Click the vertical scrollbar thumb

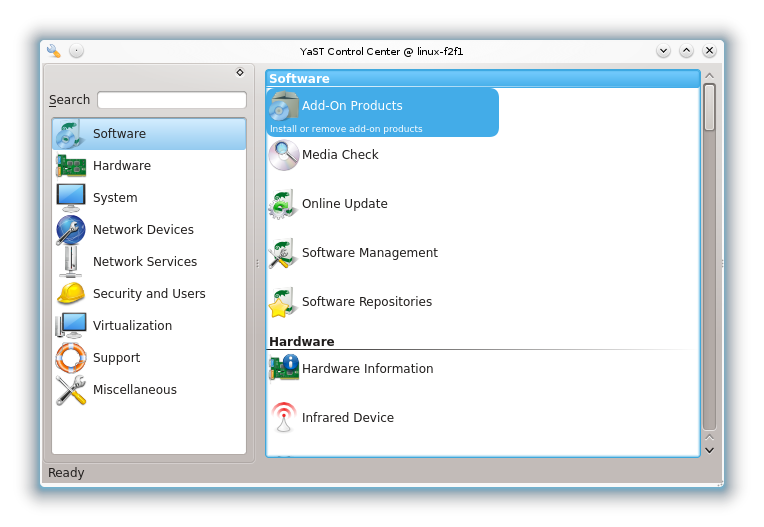pyautogui.click(x=709, y=107)
